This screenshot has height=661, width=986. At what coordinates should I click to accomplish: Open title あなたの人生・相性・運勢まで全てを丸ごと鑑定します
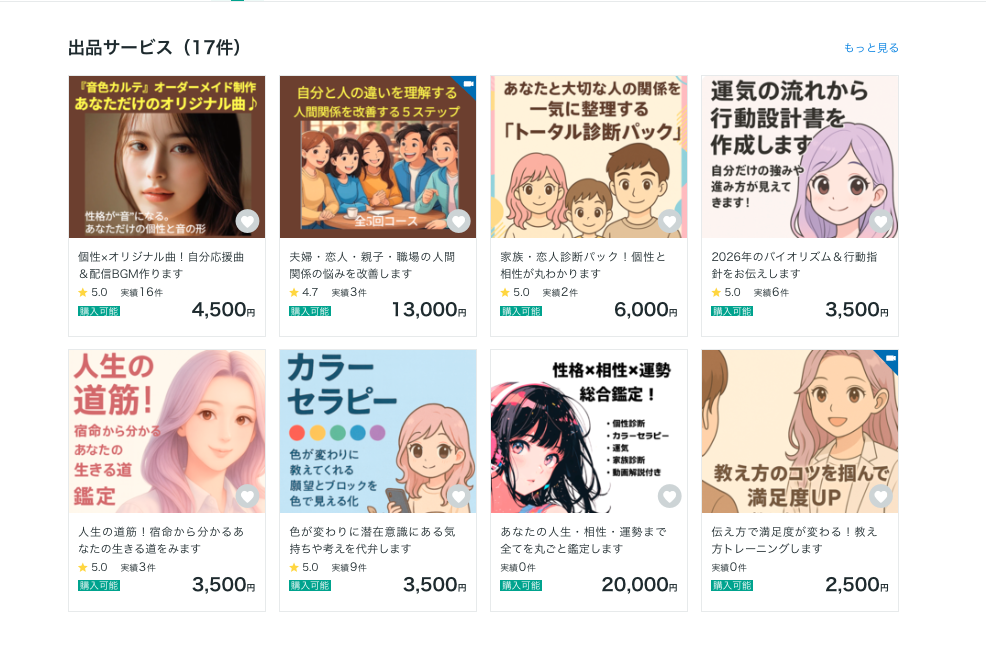582,540
